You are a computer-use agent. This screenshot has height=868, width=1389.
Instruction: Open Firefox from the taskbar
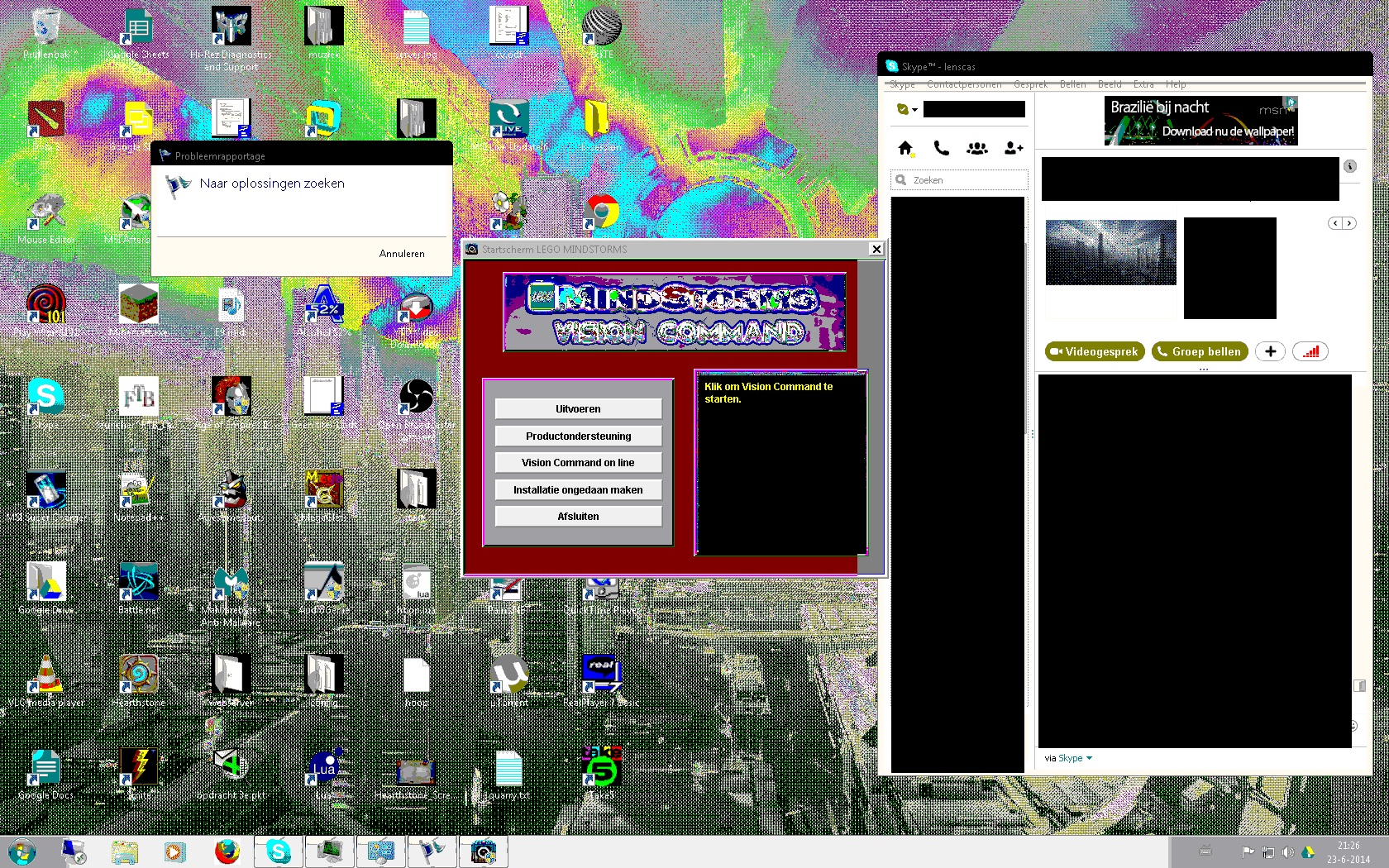point(227,851)
